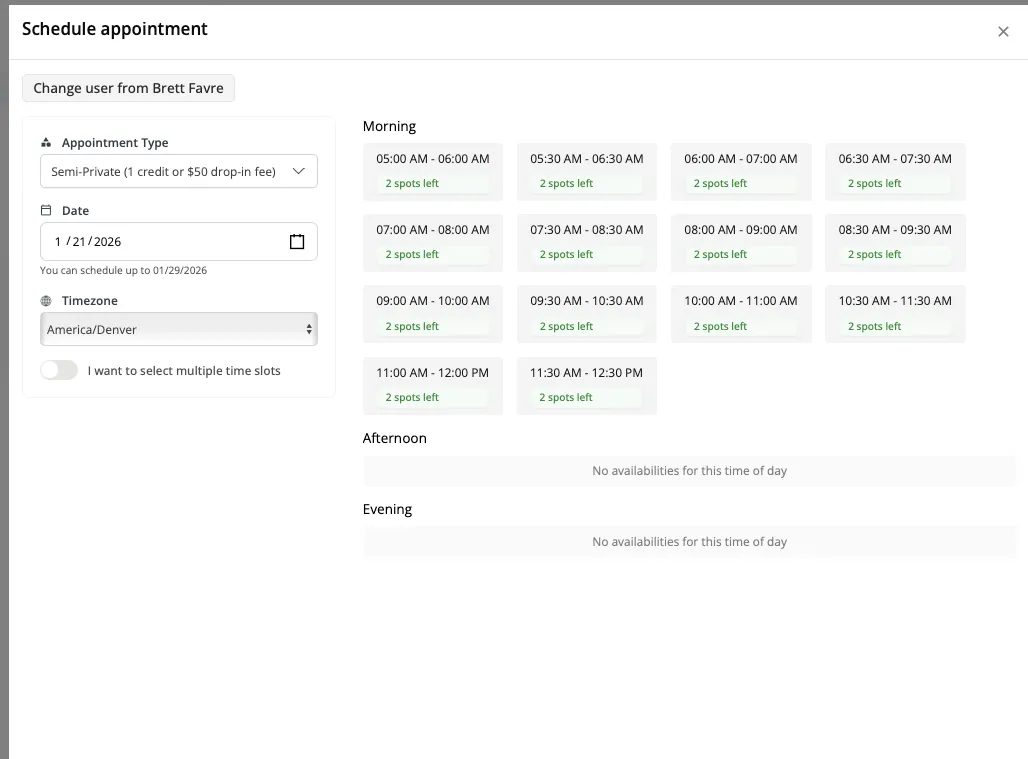Pick the 11:30 AM - 12:30 PM slot

(587, 385)
